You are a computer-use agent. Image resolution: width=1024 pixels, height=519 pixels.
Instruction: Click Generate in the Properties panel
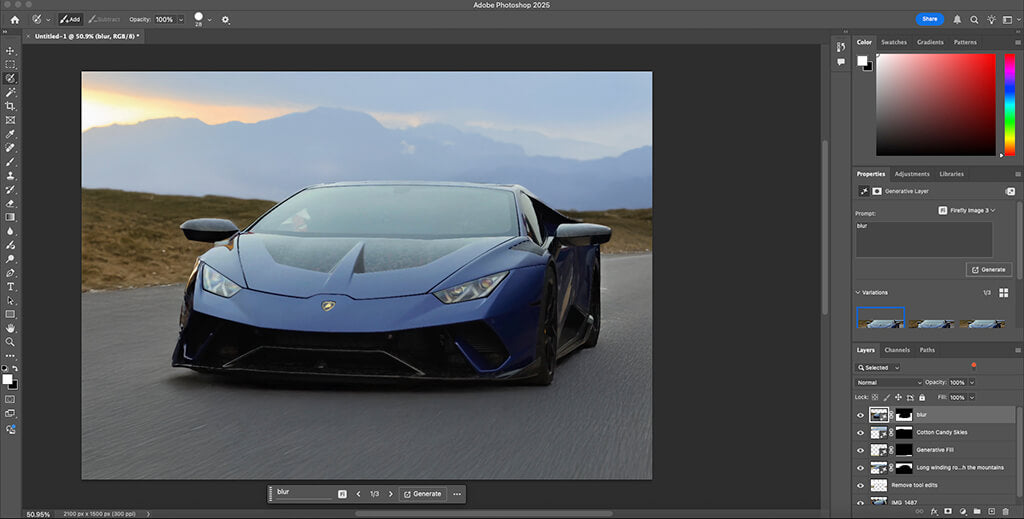pos(989,270)
